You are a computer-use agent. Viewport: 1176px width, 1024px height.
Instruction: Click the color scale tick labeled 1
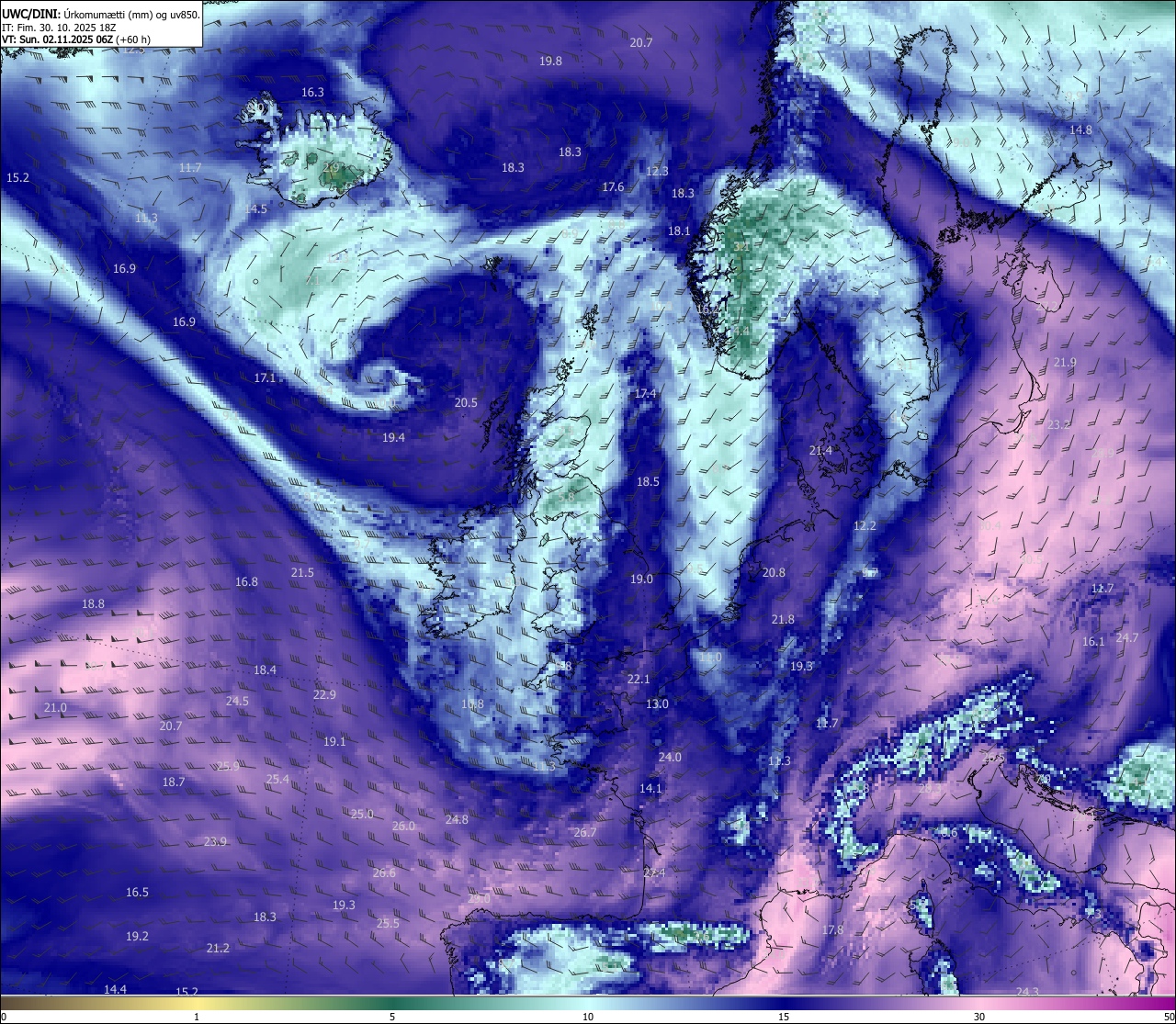coord(197,1017)
